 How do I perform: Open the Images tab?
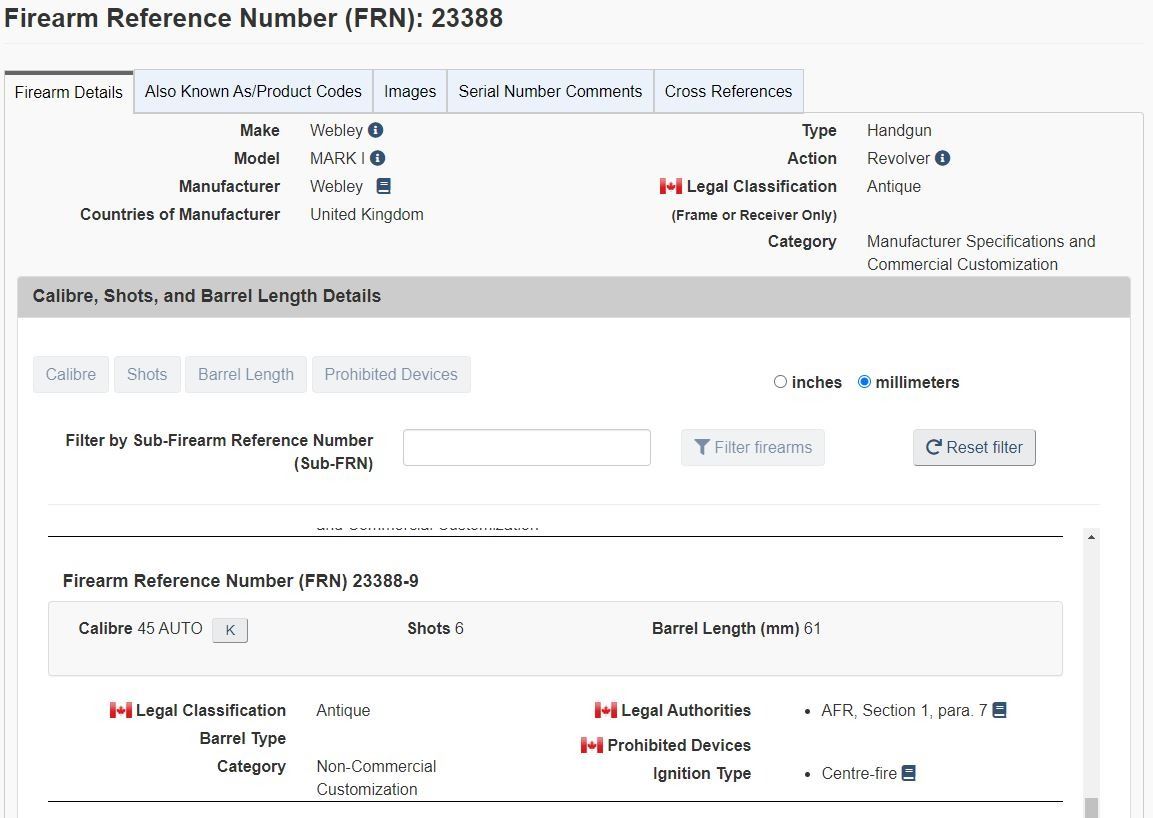(x=410, y=91)
